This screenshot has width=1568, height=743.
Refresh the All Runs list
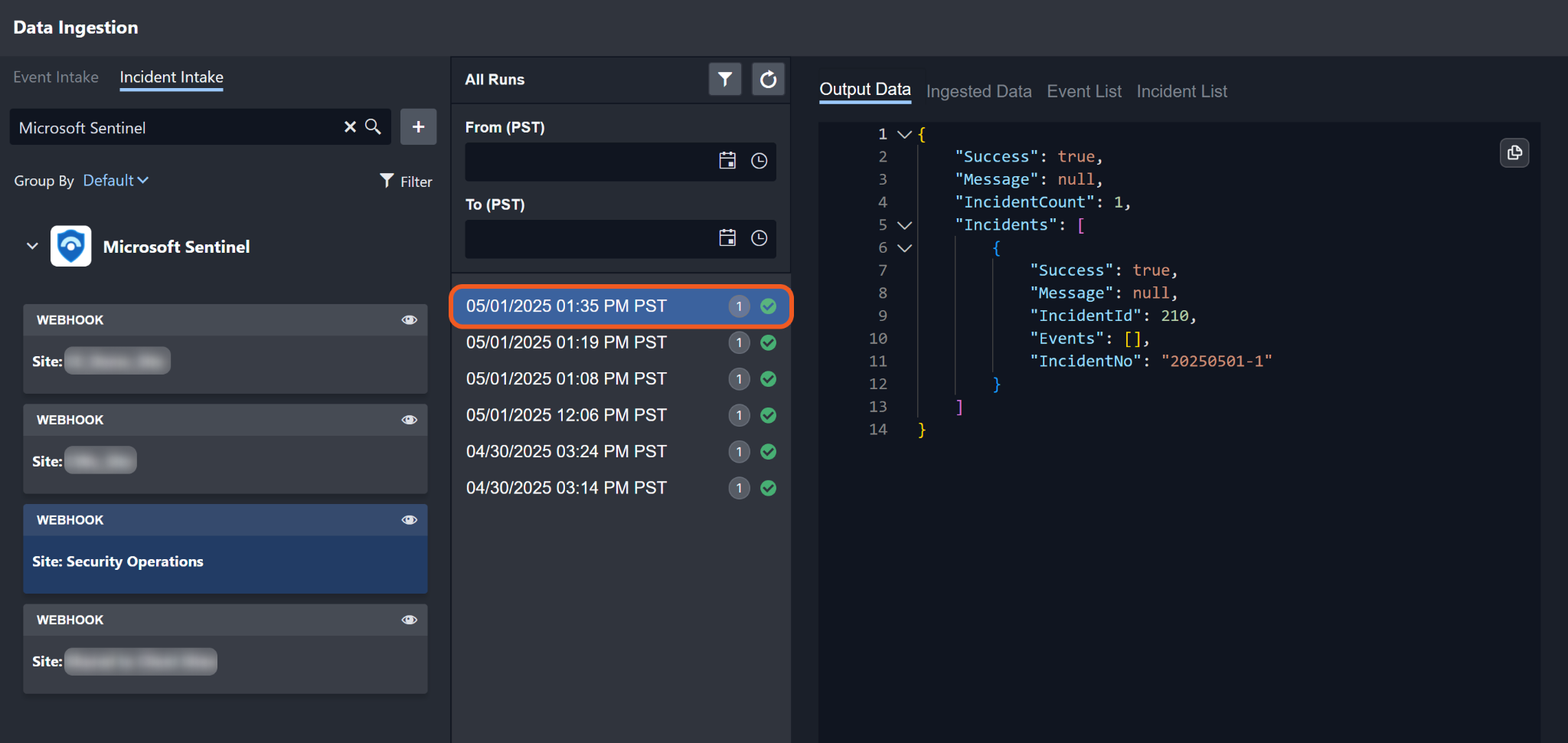[768, 79]
